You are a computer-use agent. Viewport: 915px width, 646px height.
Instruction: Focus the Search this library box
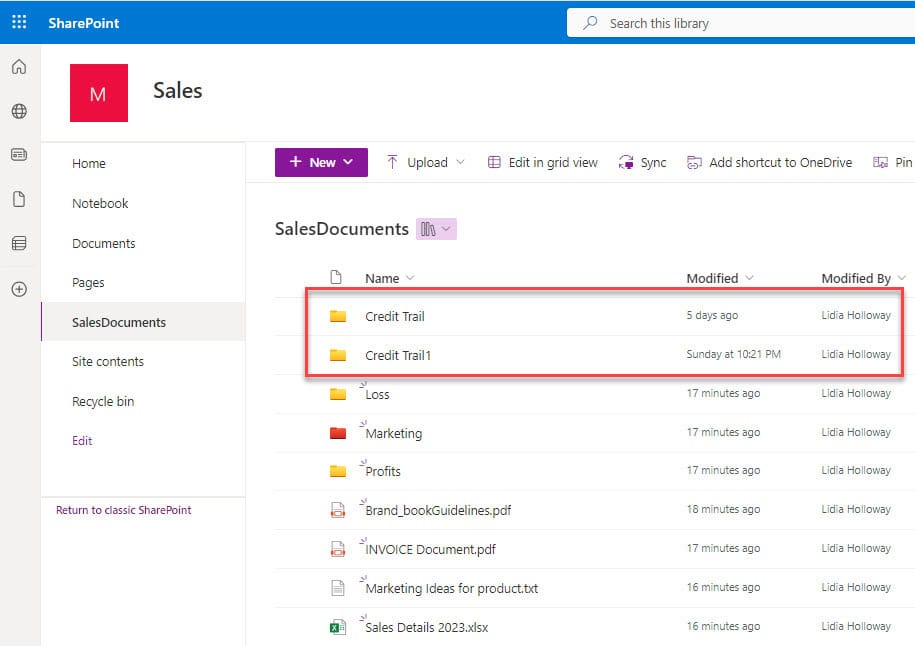tap(741, 23)
